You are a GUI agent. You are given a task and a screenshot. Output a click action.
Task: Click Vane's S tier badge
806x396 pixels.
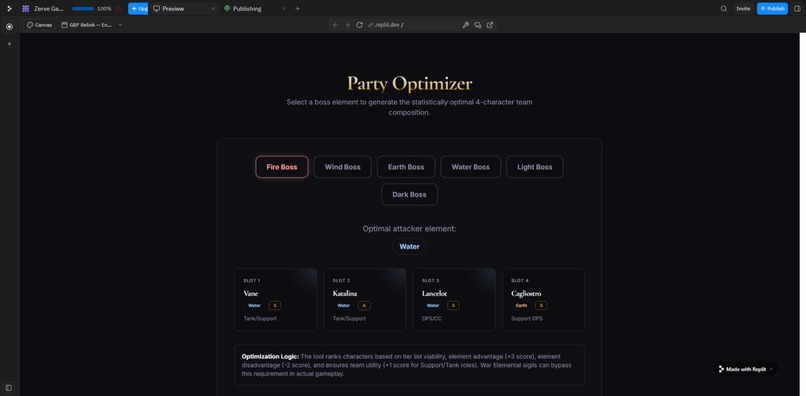[275, 305]
